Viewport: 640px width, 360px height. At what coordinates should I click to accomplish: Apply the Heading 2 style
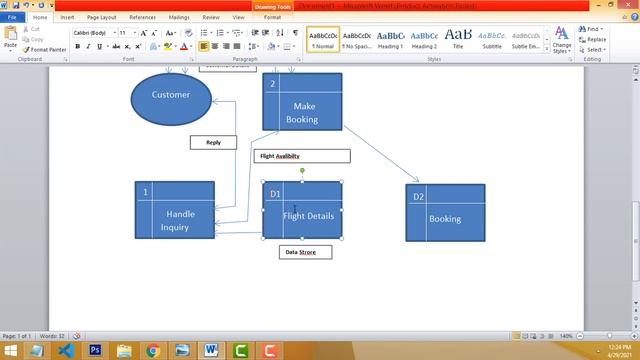(x=424, y=40)
